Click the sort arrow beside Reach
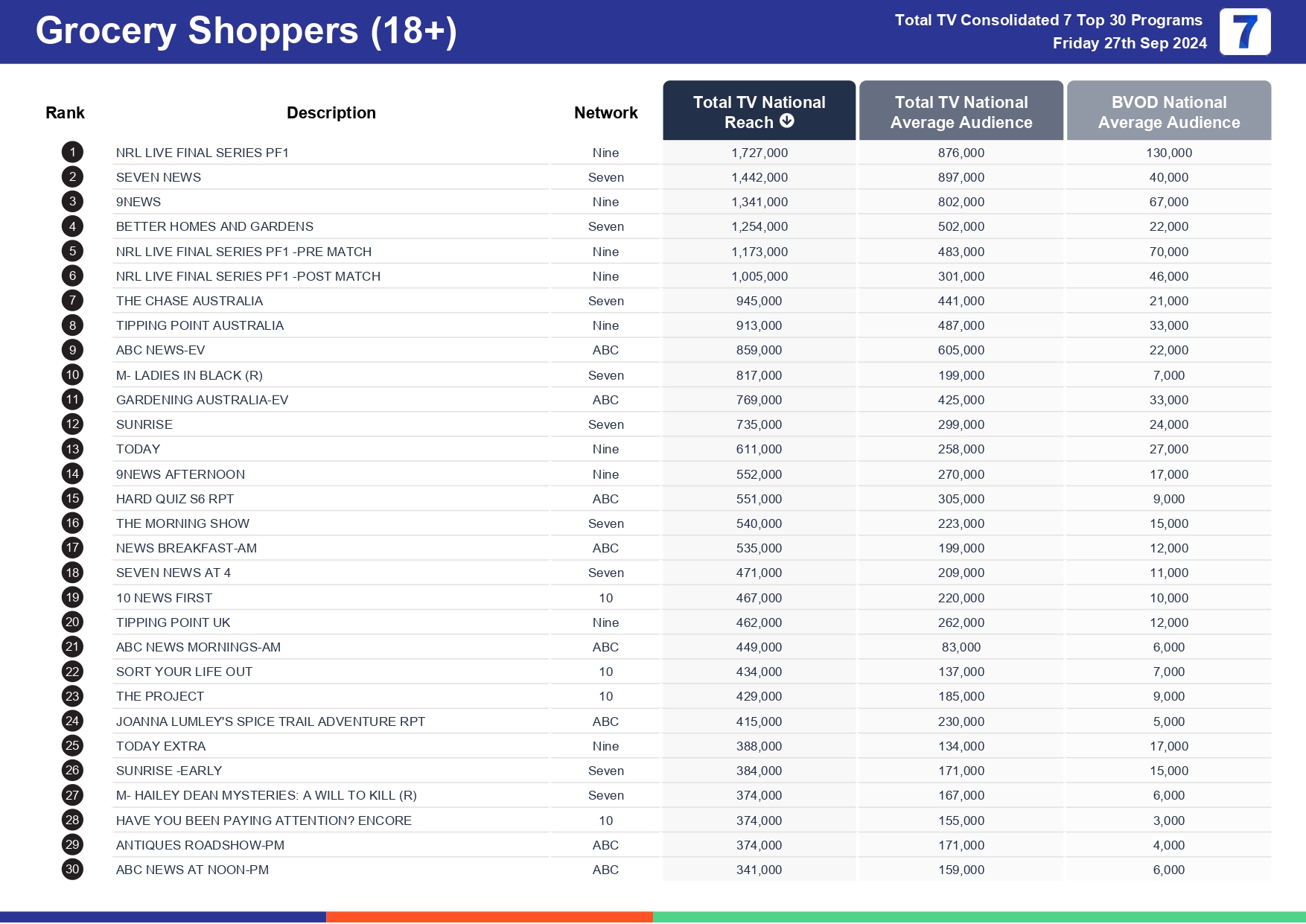The width and height of the screenshot is (1306, 924). 787,121
